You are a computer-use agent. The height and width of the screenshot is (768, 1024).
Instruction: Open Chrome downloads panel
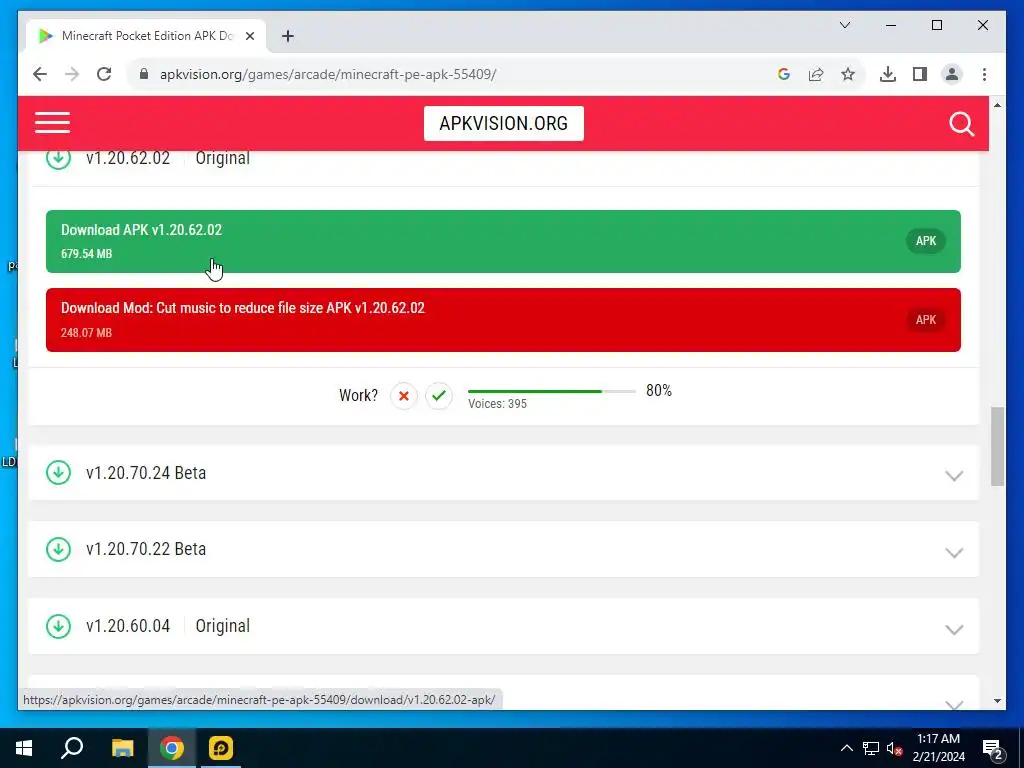[x=888, y=74]
